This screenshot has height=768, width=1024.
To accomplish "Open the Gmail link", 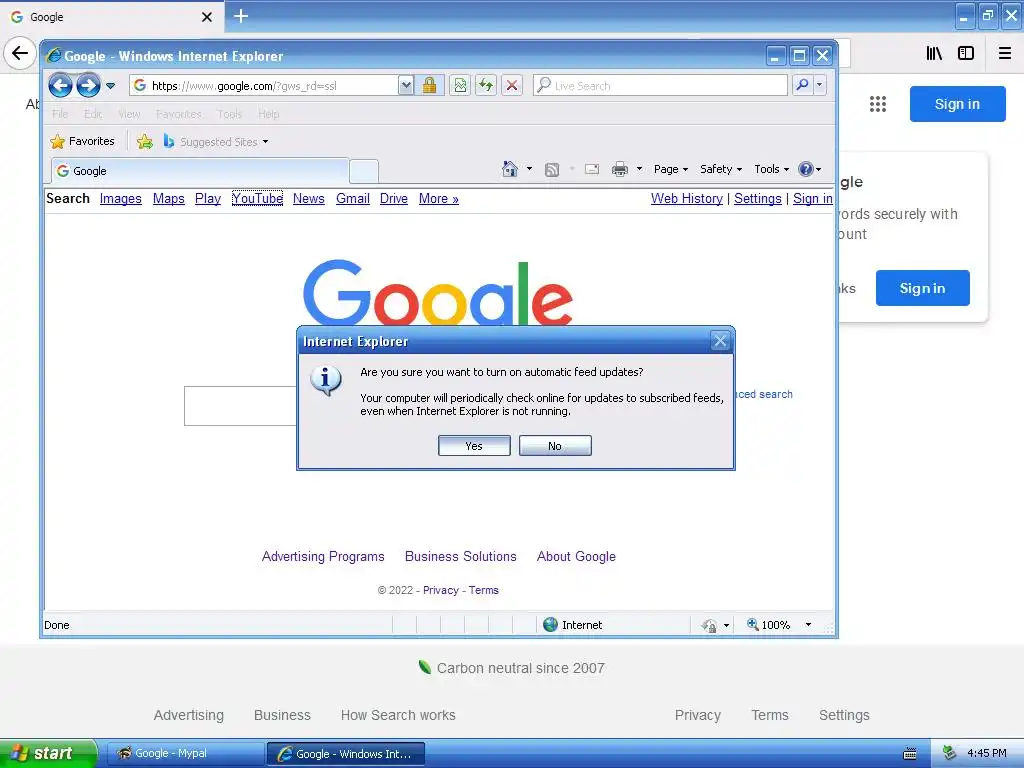I will click(353, 199).
